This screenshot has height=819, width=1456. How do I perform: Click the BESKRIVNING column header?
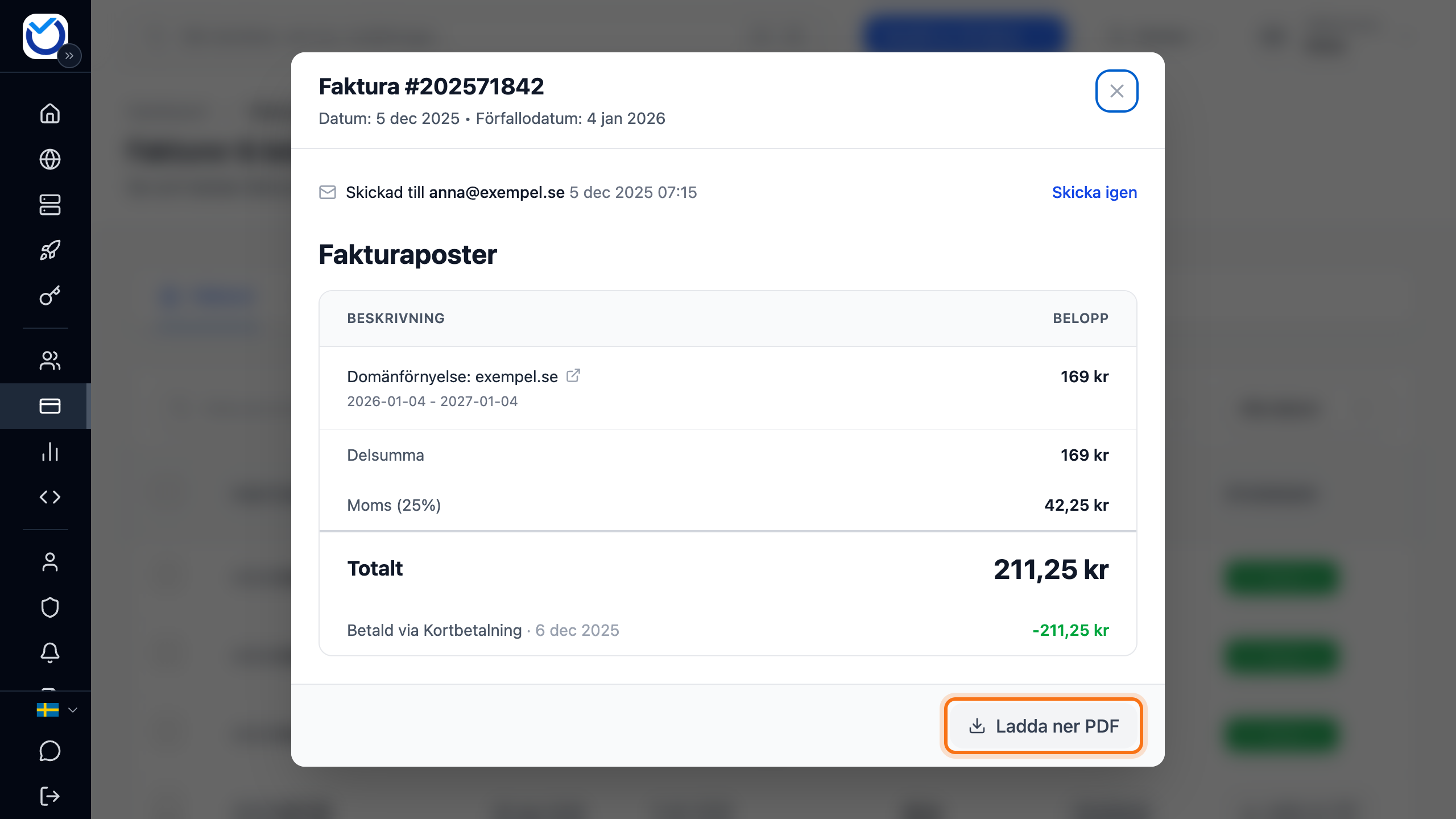point(396,318)
